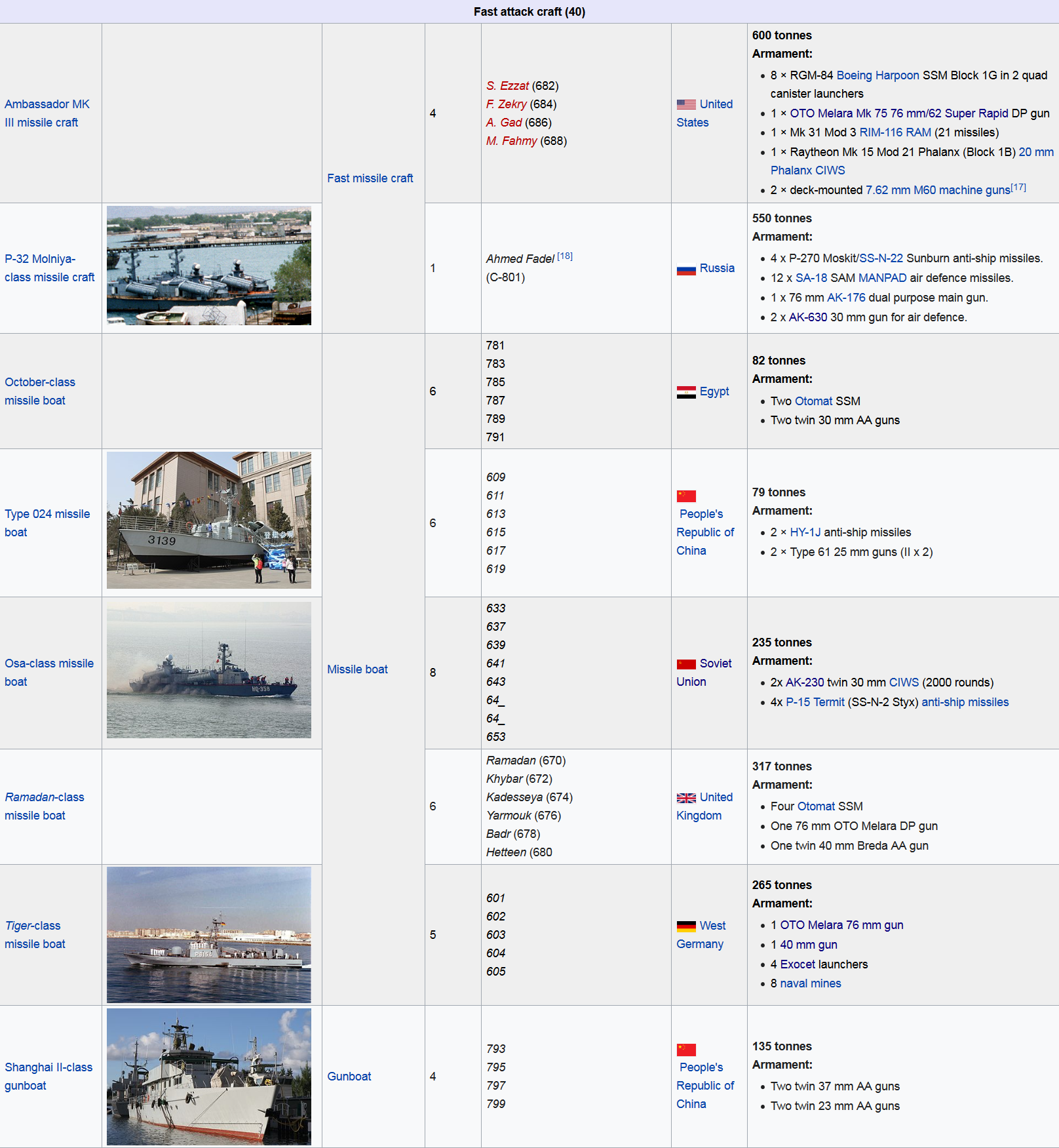Open the Type 024 missile boat photo
This screenshot has width=1059, height=1148.
209,520
